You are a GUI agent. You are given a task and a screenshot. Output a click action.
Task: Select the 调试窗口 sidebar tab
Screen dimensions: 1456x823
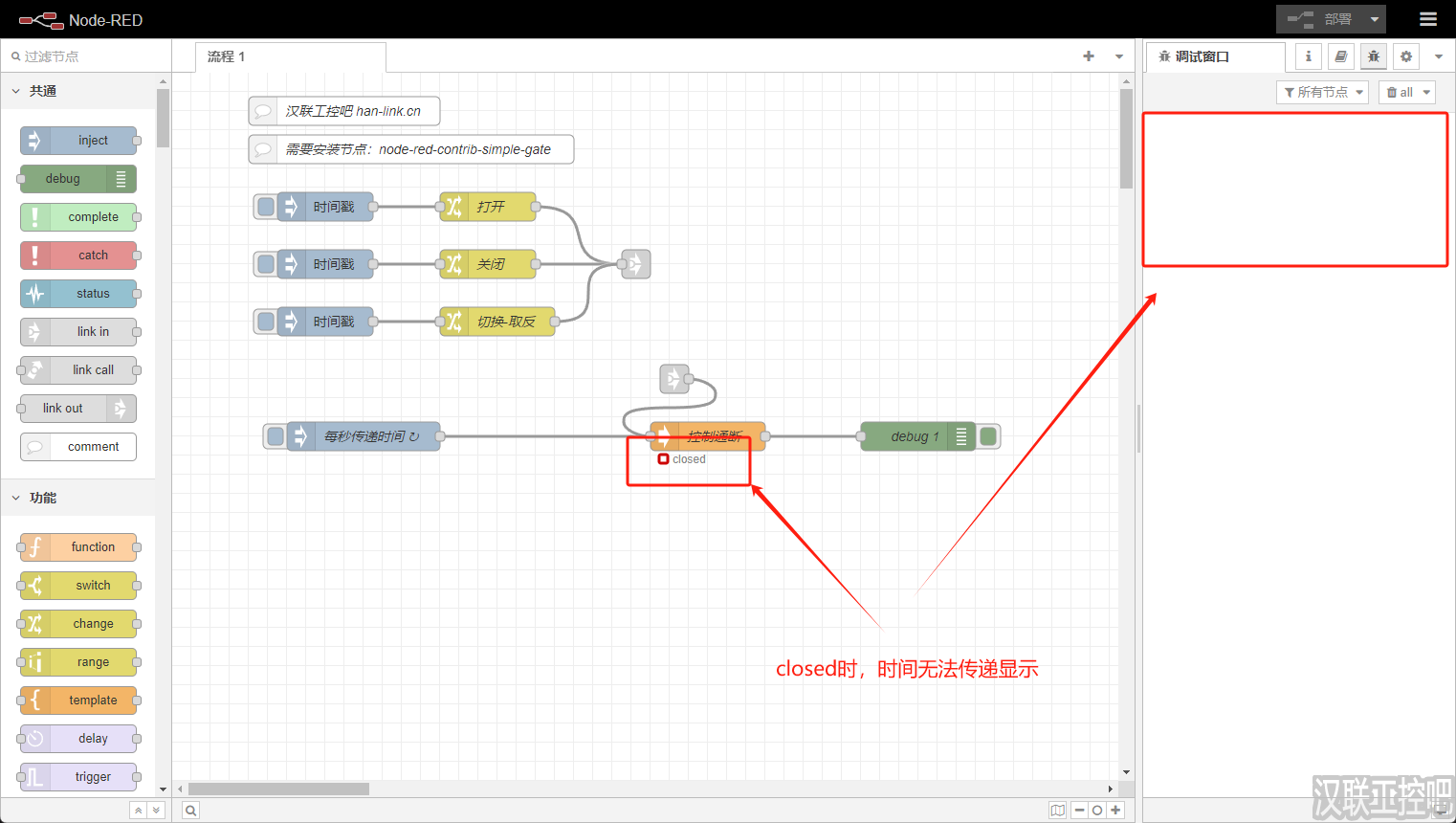tap(1202, 56)
